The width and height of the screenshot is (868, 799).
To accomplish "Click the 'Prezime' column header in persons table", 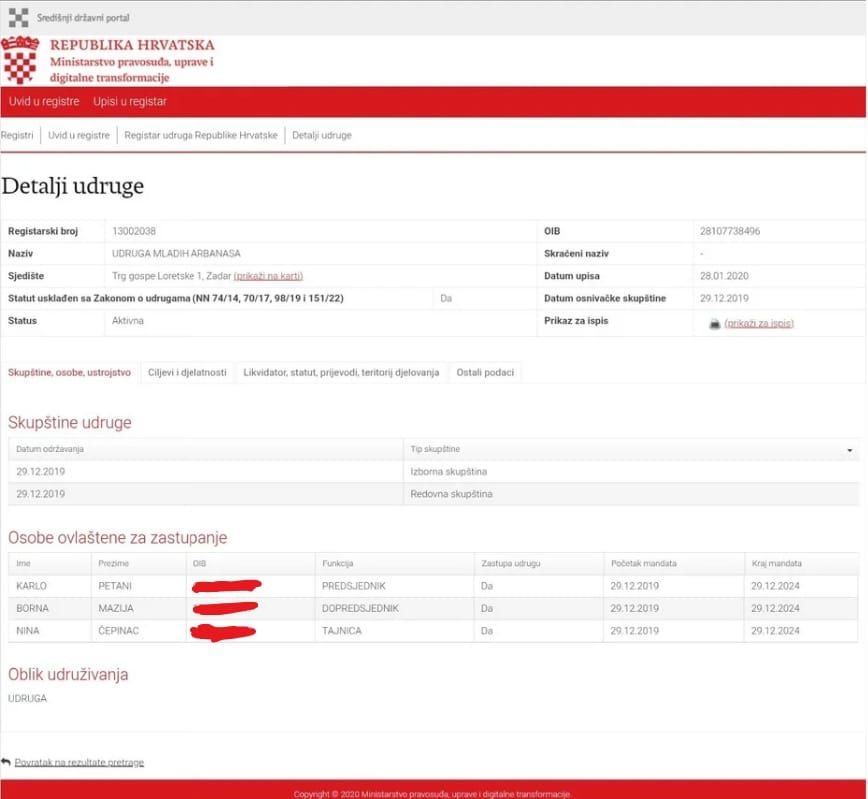I will tap(113, 563).
